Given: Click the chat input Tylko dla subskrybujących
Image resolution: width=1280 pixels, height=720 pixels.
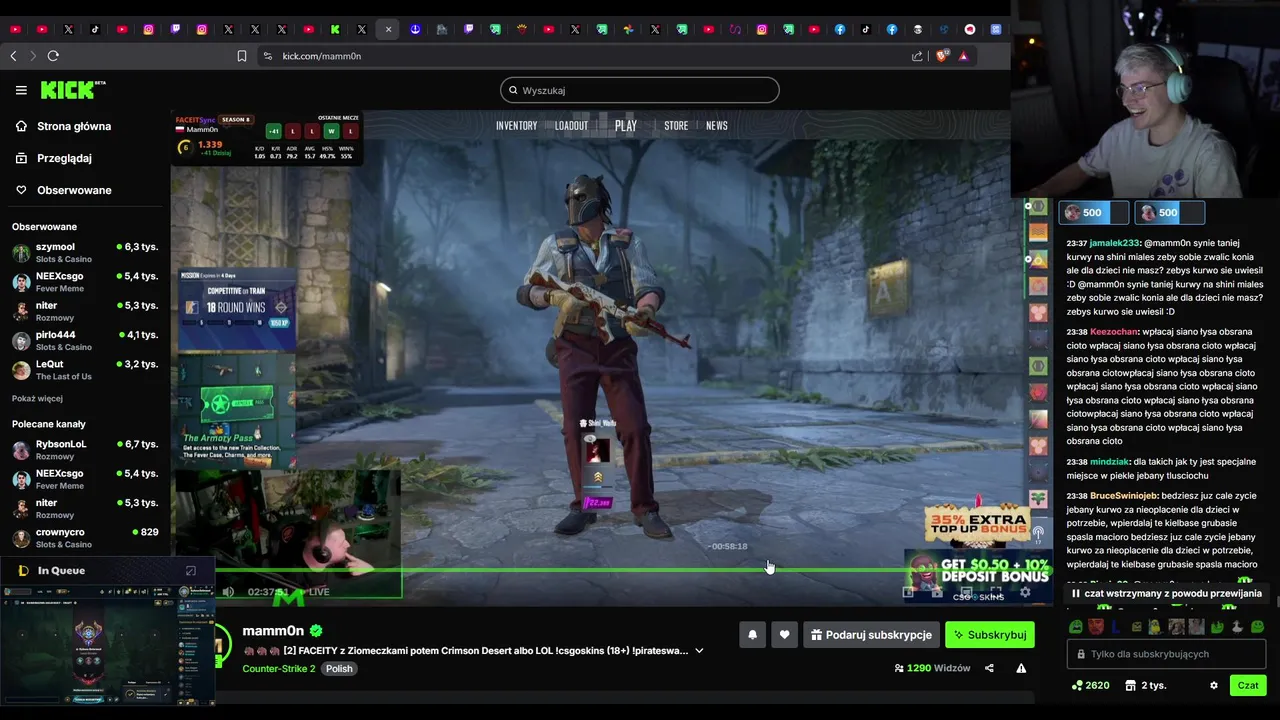Looking at the screenshot, I should pos(1166,654).
